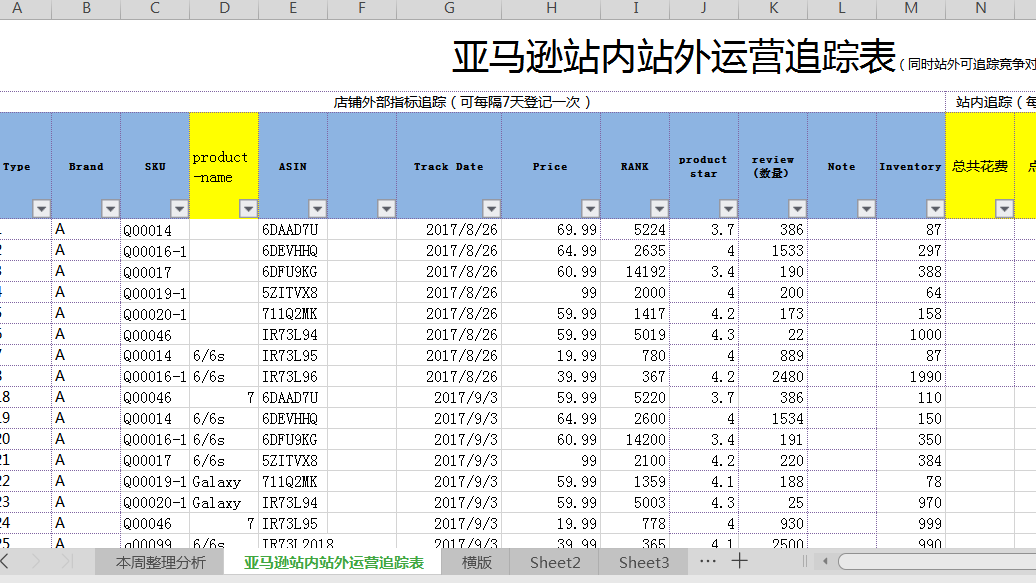Select the 亚马逊站内站外运营追踪表 sheet tab
1036x583 pixels.
(x=334, y=563)
